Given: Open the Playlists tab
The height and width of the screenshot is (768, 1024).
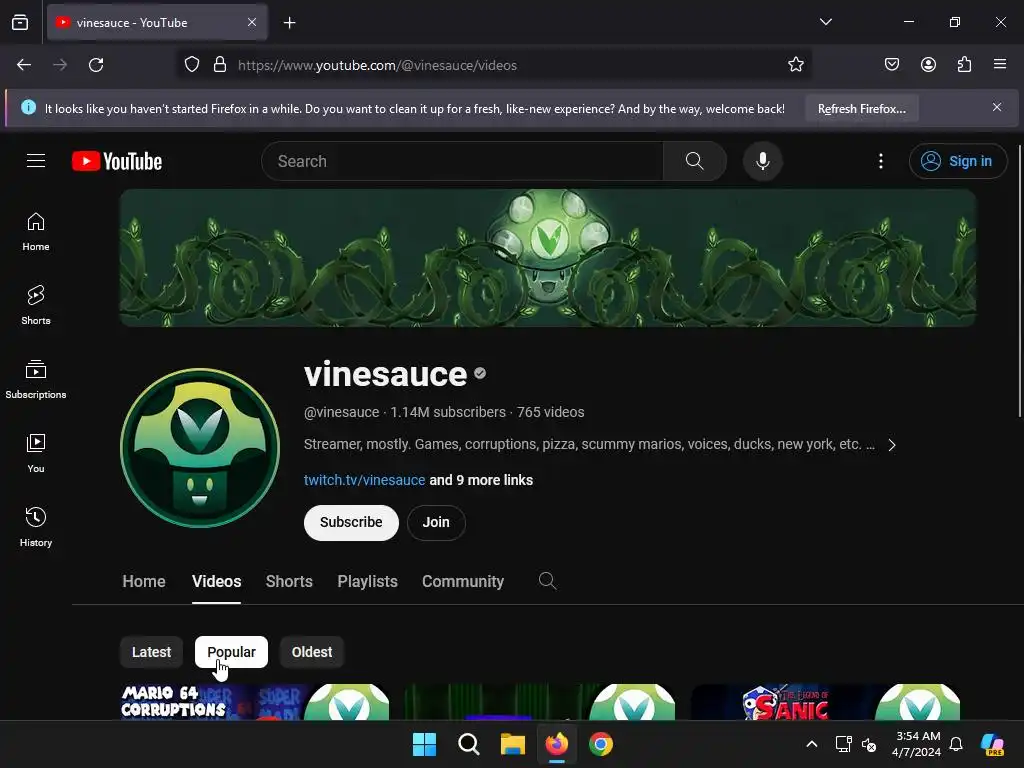Looking at the screenshot, I should point(368,581).
